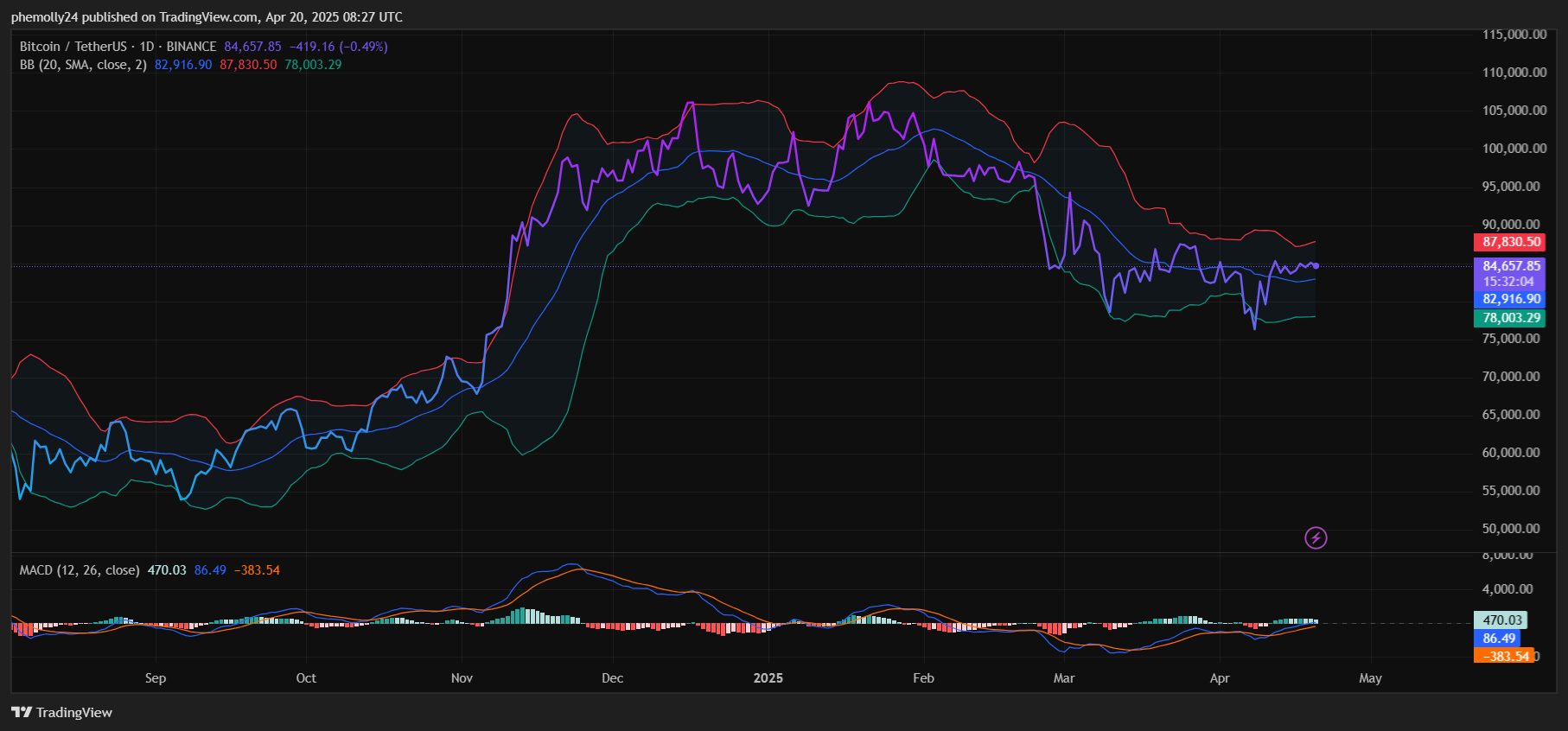The height and width of the screenshot is (731, 1568).
Task: Click the blue 82,916.90 basis price tag
Action: pos(1511,299)
